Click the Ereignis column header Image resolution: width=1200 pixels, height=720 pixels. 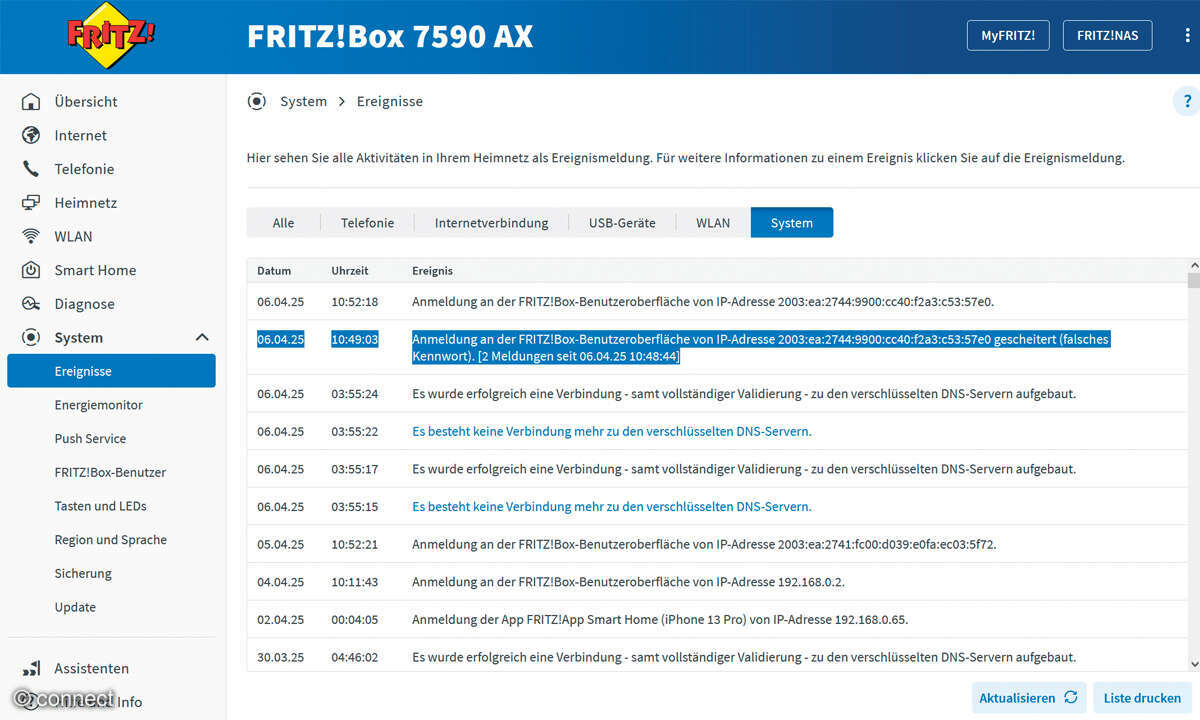pyautogui.click(x=433, y=271)
